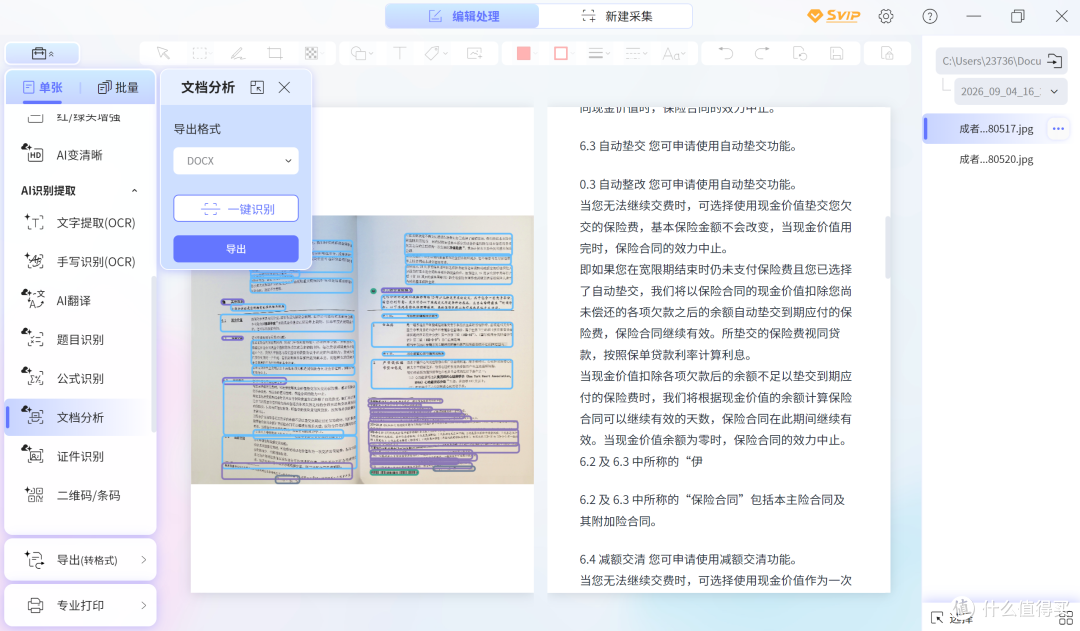The image size is (1080, 631).
Task: Click the C:\Users\23736\Docu path field
Action: [x=991, y=61]
